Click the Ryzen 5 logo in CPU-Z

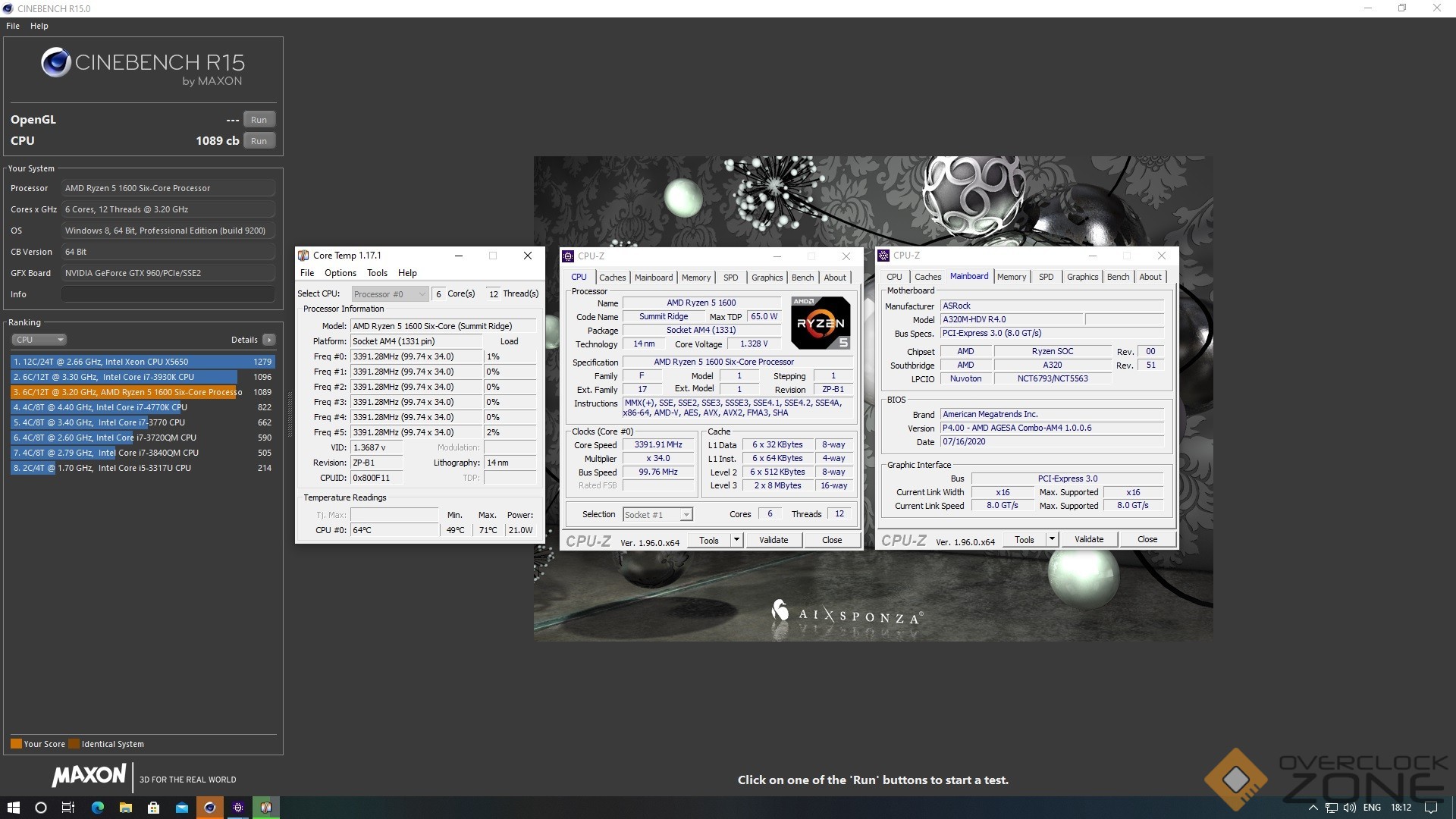click(x=820, y=323)
